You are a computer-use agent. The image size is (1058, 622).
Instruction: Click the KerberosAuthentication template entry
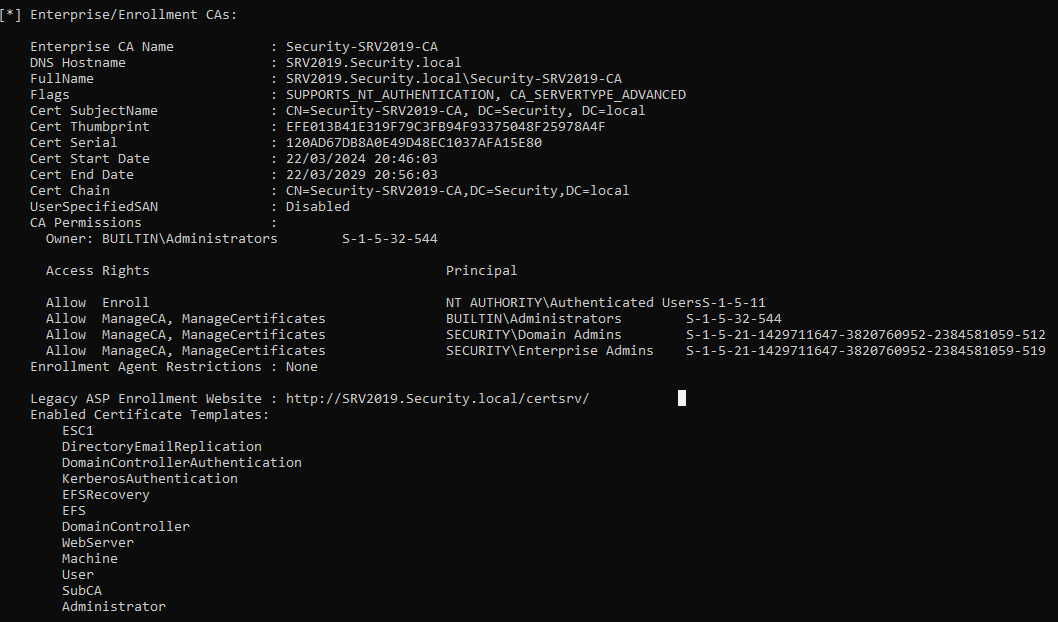149,479
